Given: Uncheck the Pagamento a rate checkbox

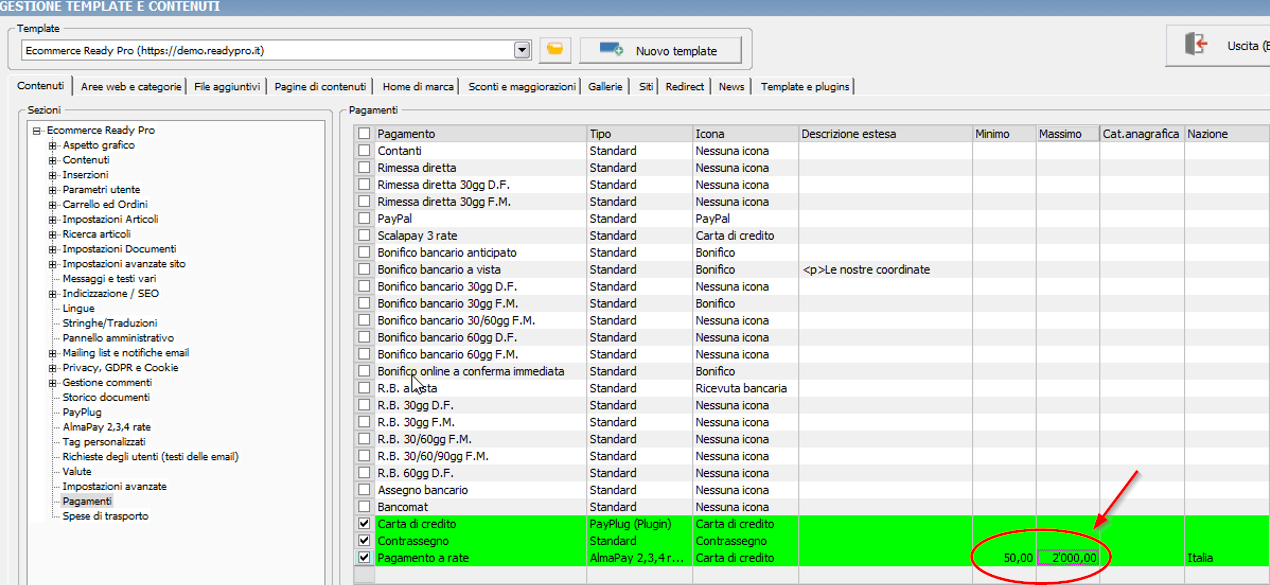Looking at the screenshot, I should pos(364,558).
